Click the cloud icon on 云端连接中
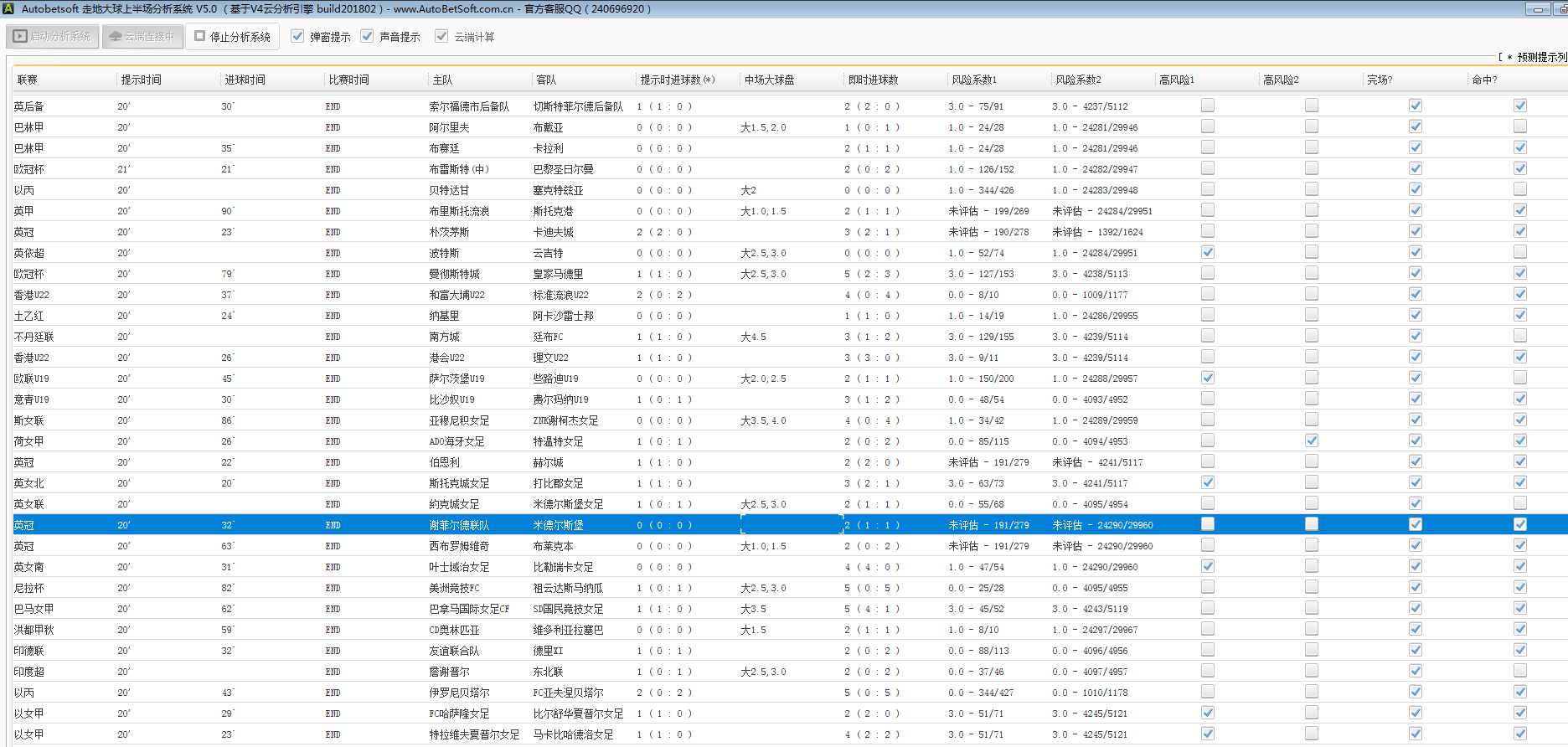 116,37
